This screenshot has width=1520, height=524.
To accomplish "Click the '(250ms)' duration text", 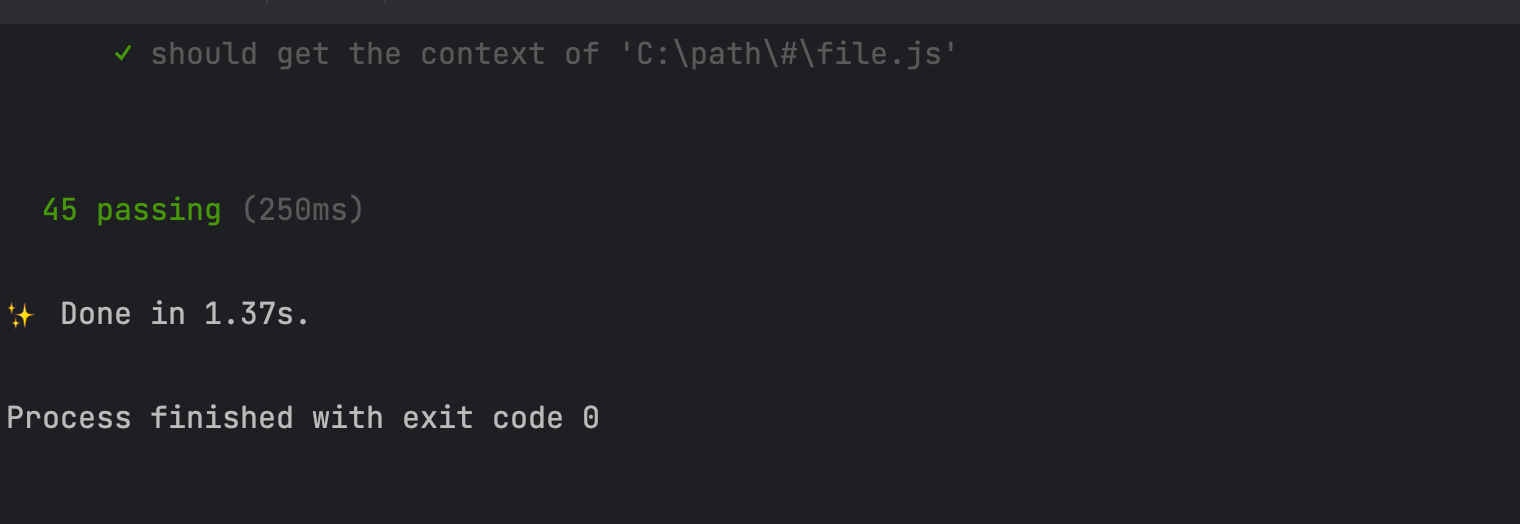I will [x=303, y=210].
